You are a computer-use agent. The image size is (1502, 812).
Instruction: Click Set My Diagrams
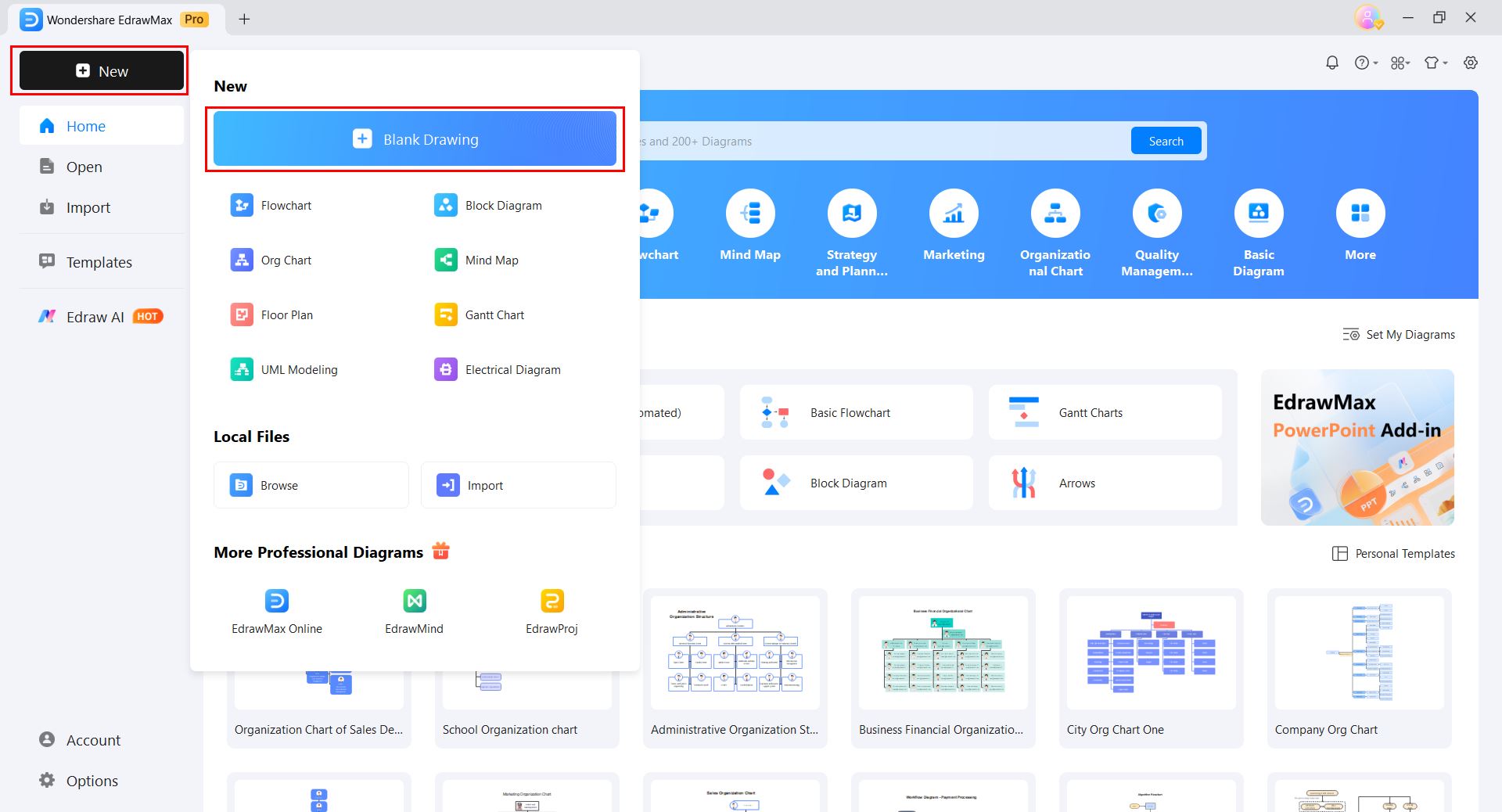pos(1399,335)
